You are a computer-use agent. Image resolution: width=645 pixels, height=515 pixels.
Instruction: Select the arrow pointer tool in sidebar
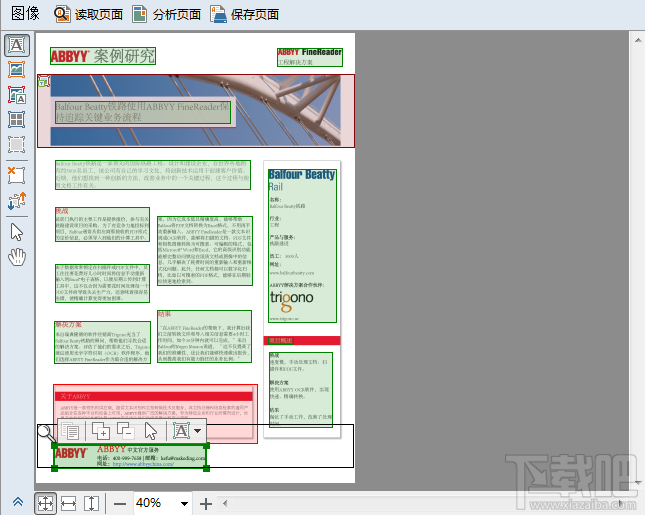(17, 232)
